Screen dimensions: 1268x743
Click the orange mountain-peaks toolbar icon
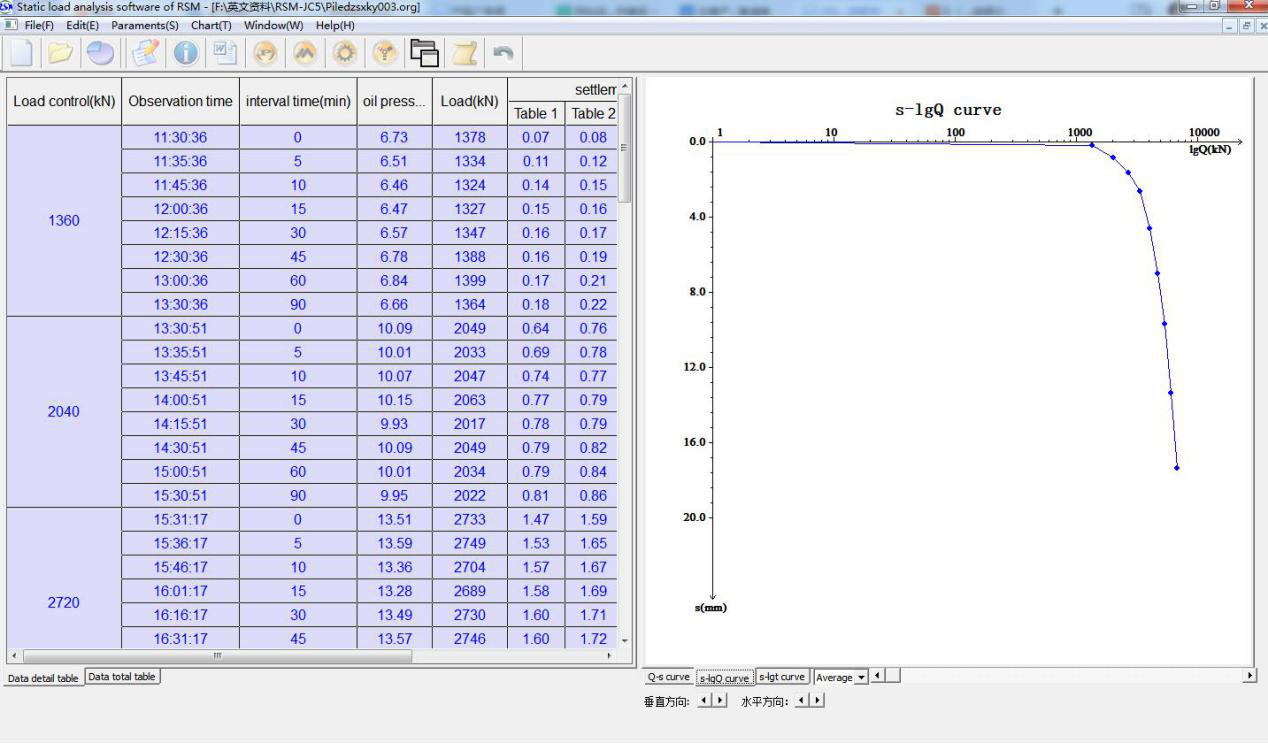(305, 54)
